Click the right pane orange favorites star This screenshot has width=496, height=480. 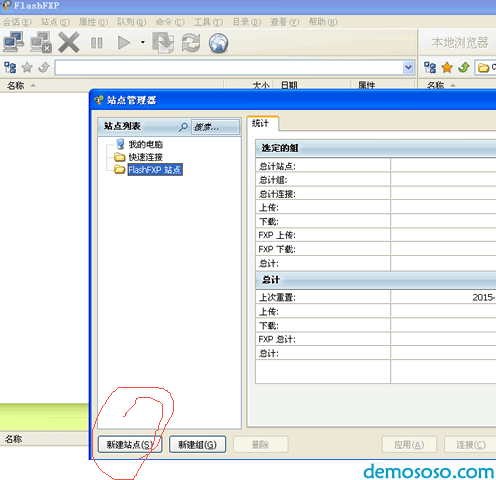pos(447,68)
